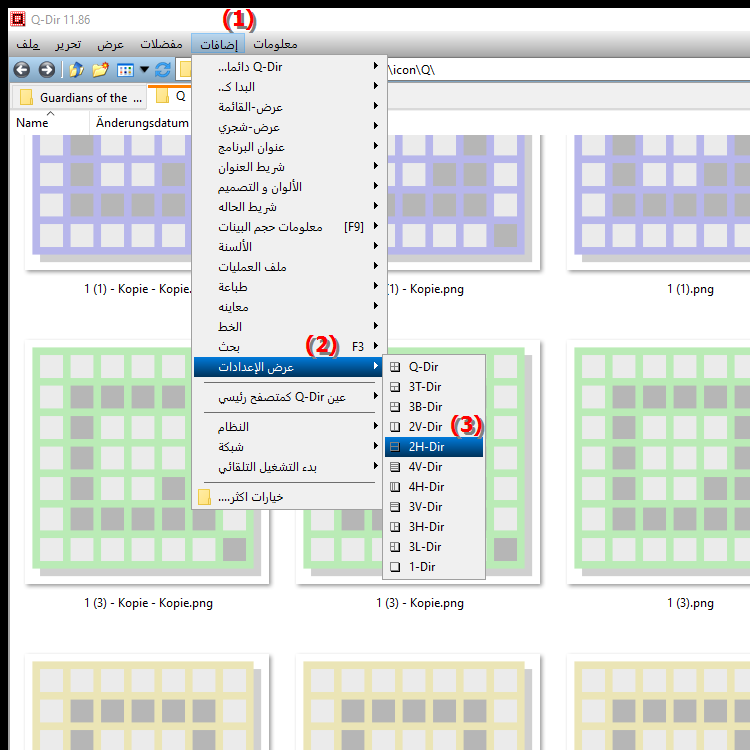
Task: Open the معلومات menu
Action: click(275, 44)
